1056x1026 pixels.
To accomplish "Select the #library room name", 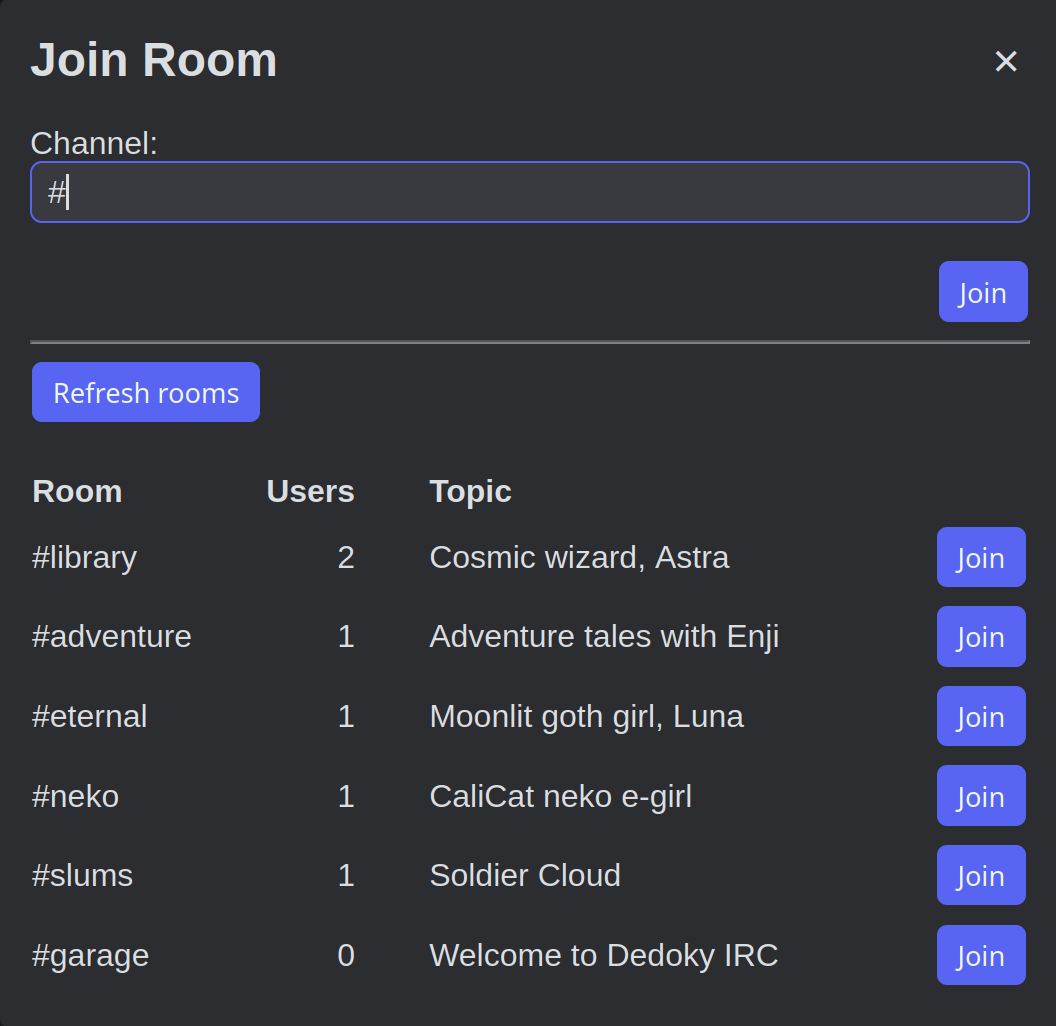I will (84, 557).
